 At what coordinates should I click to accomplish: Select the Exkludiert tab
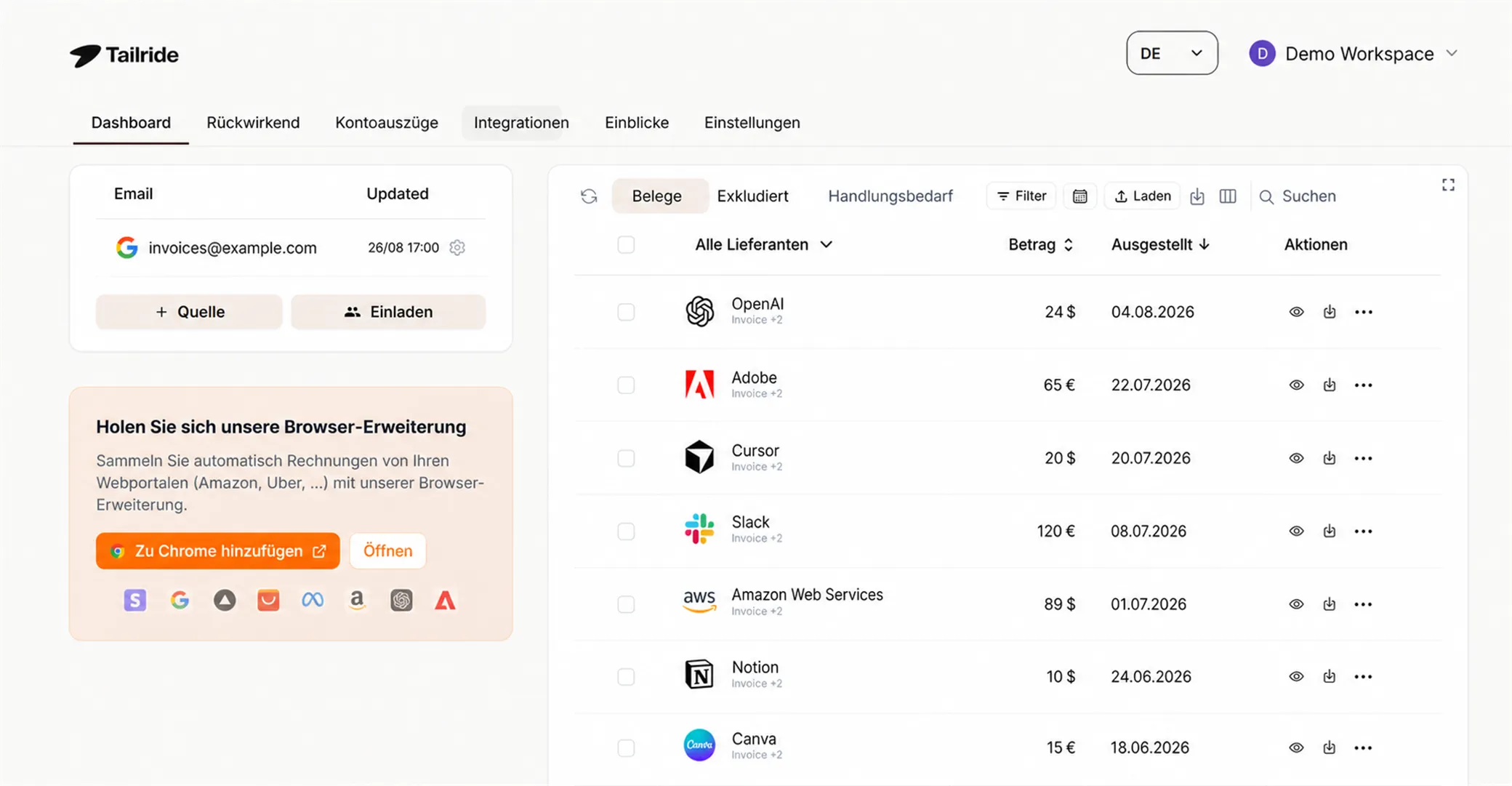click(752, 196)
